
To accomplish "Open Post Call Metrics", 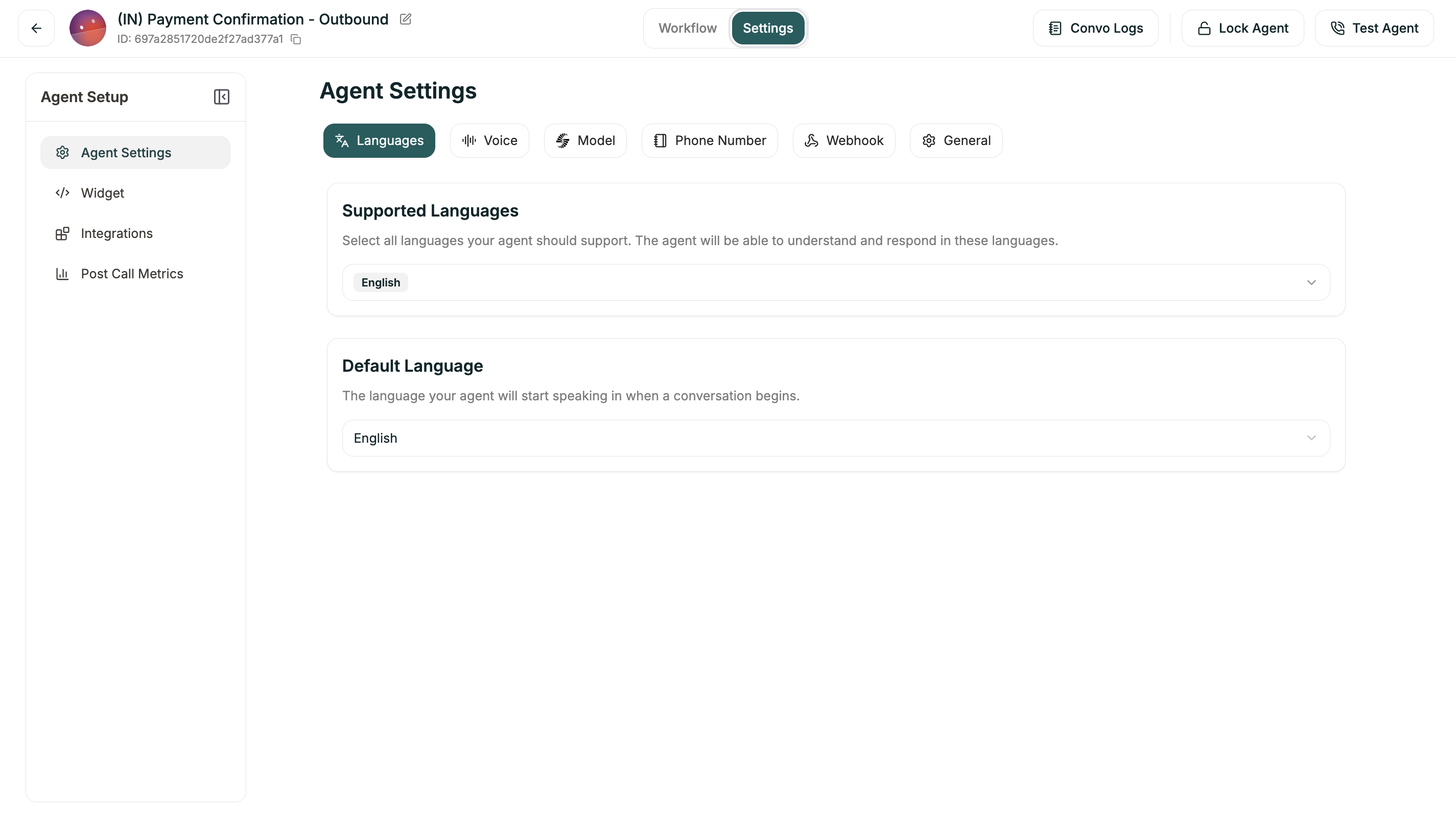I will (132, 274).
